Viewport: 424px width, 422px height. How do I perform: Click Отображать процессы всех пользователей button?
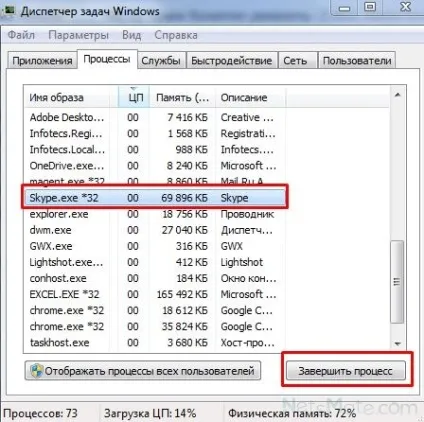coord(143,371)
